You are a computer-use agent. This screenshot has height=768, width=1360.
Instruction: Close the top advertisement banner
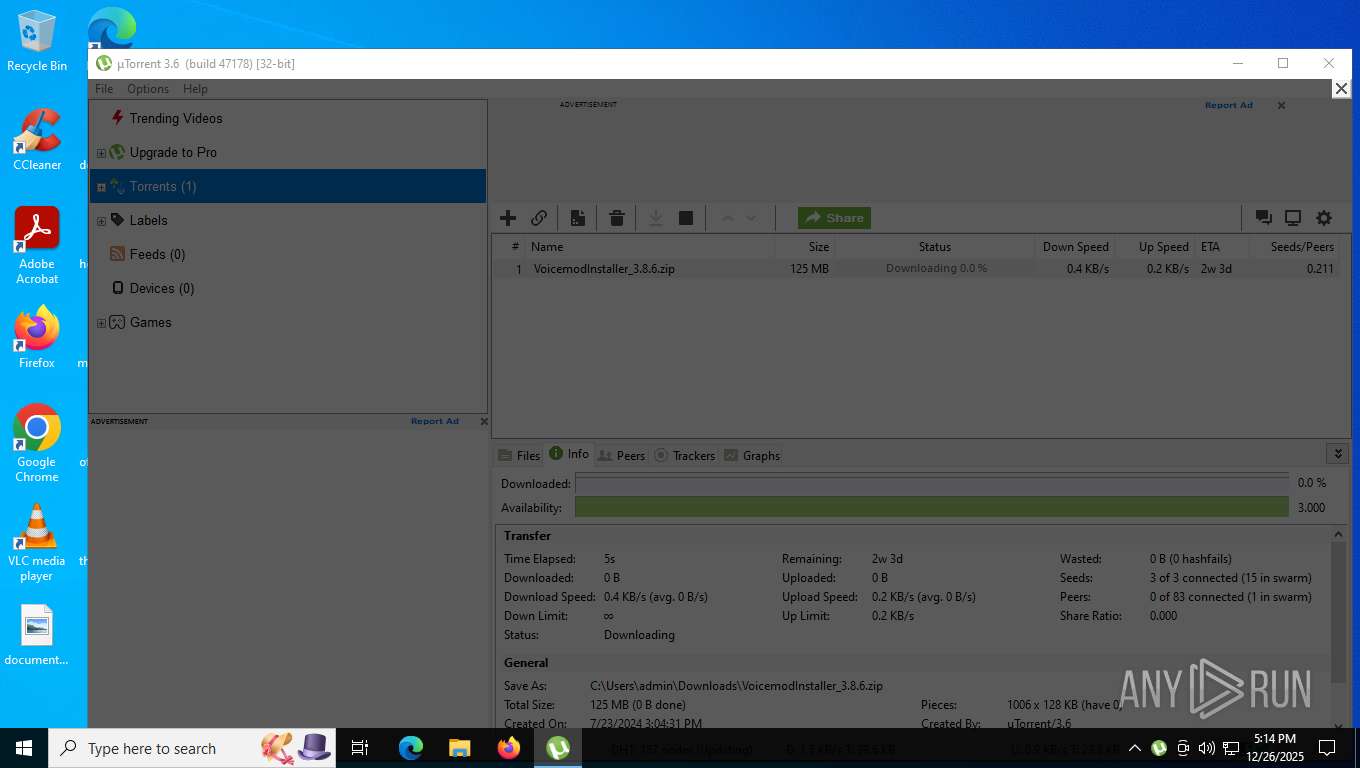coord(1281,105)
